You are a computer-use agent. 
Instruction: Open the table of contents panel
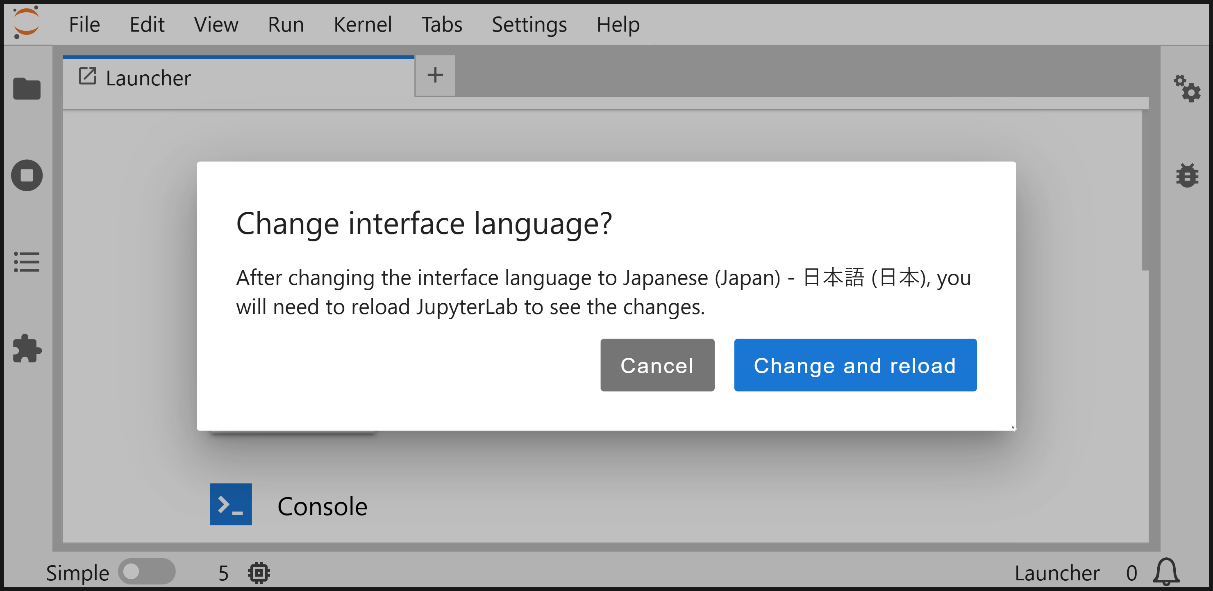tap(26, 262)
